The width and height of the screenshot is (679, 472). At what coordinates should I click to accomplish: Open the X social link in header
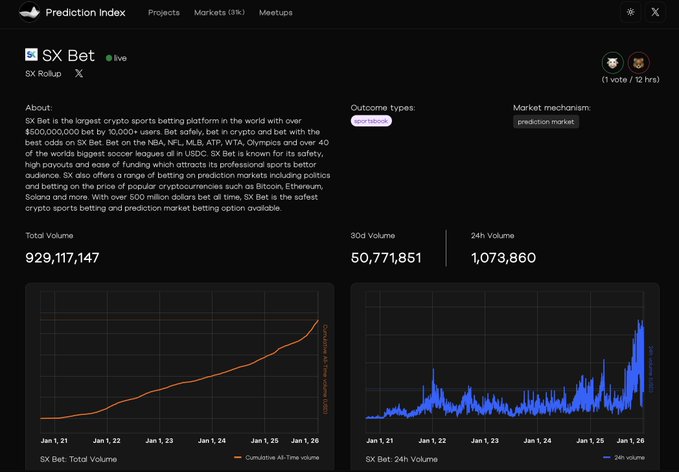(x=655, y=13)
